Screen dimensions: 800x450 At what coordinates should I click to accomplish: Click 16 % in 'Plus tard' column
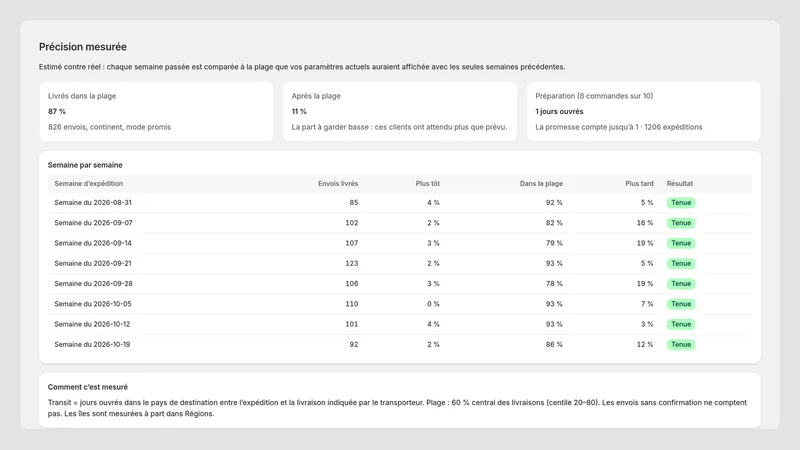[645, 223]
